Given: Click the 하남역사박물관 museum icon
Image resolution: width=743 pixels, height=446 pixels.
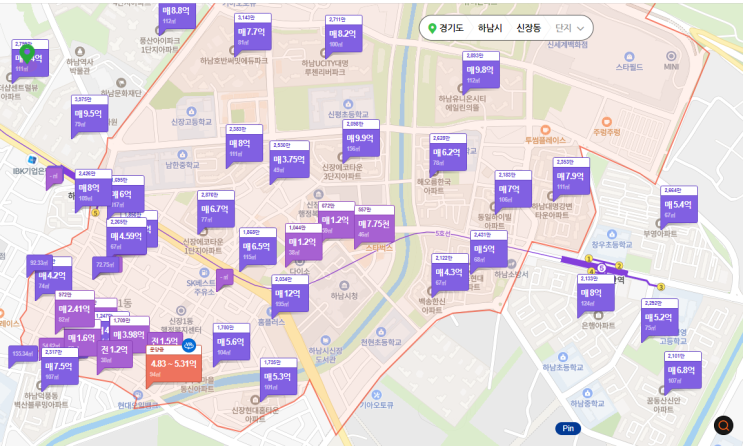Looking at the screenshot, I should pyautogui.click(x=80, y=51).
